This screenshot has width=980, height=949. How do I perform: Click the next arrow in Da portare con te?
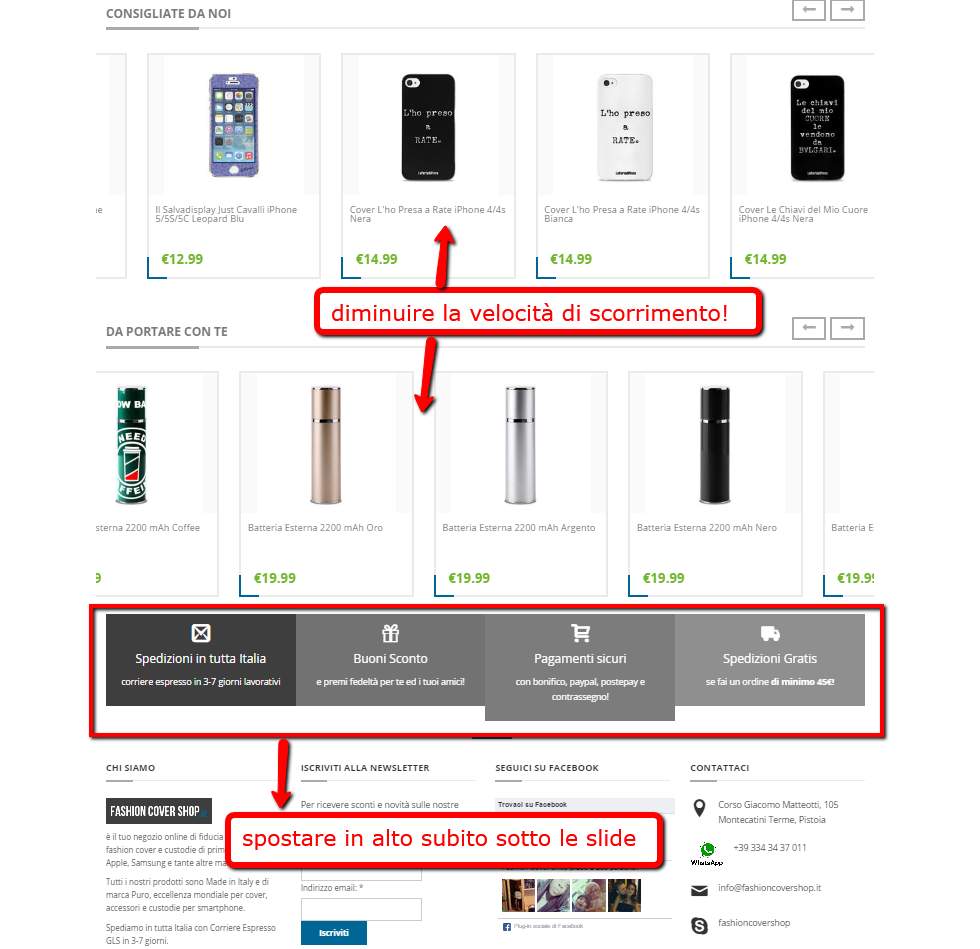(x=848, y=328)
